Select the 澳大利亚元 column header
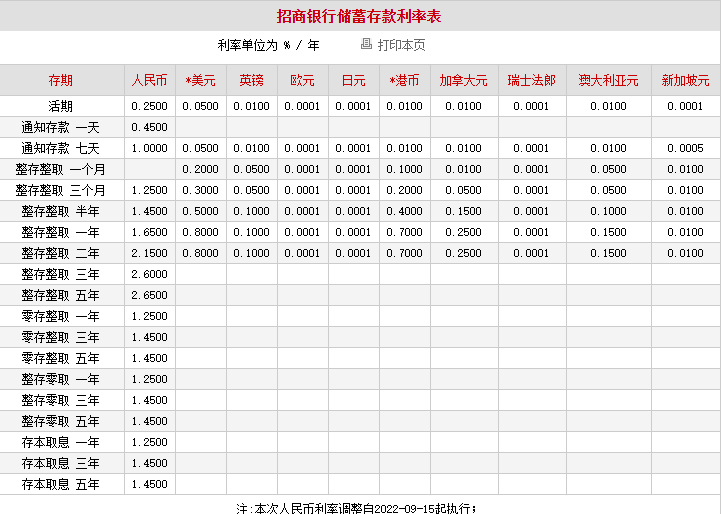The height and width of the screenshot is (514, 726). [608, 80]
